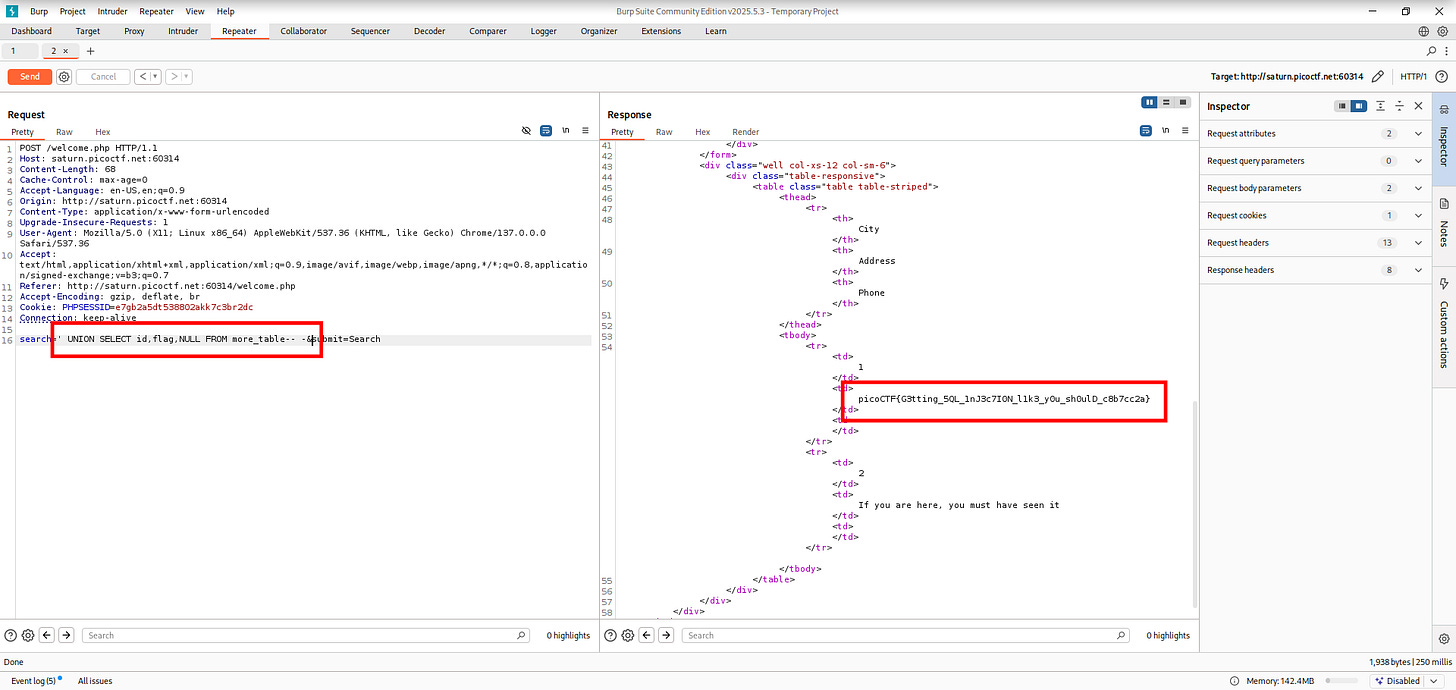Switch to tabbed request/response layout

1184,102
